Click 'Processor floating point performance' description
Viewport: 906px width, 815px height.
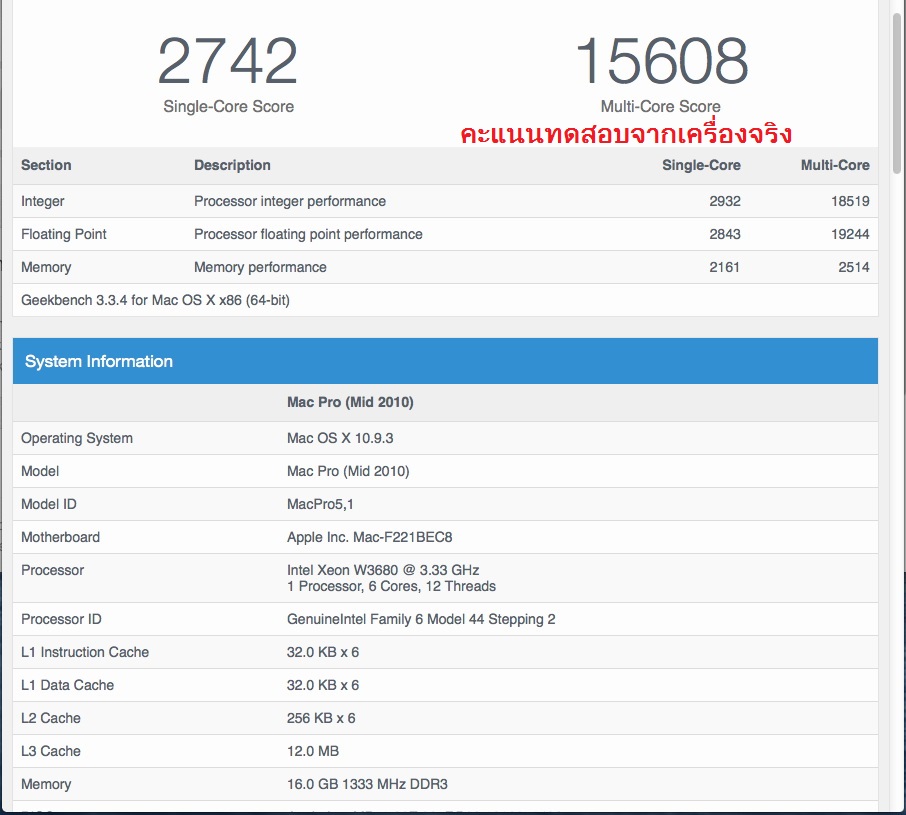click(x=308, y=234)
